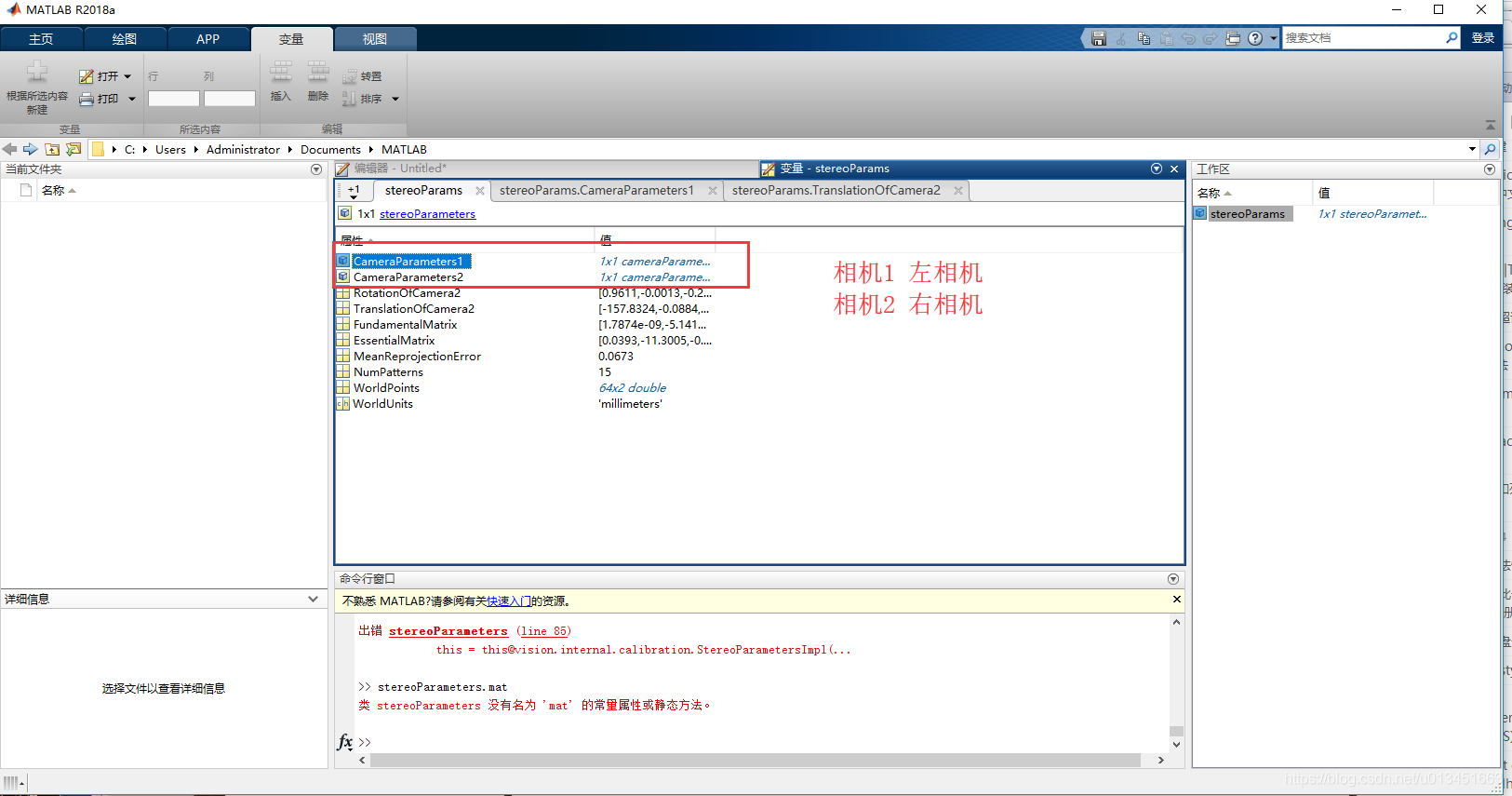Click the command window horizontal scrollbar
Image resolution: width=1512 pixels, height=796 pixels.
[x=756, y=760]
